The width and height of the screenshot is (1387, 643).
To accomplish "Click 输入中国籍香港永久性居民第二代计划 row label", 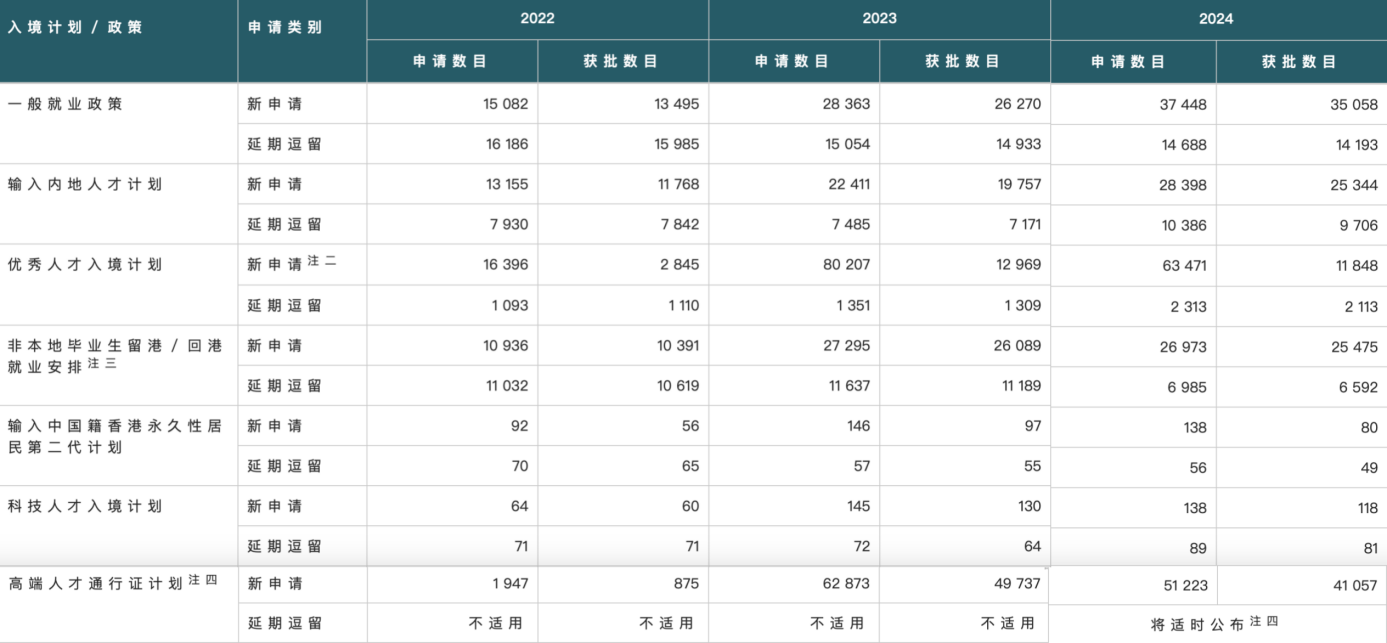I will click(x=115, y=436).
